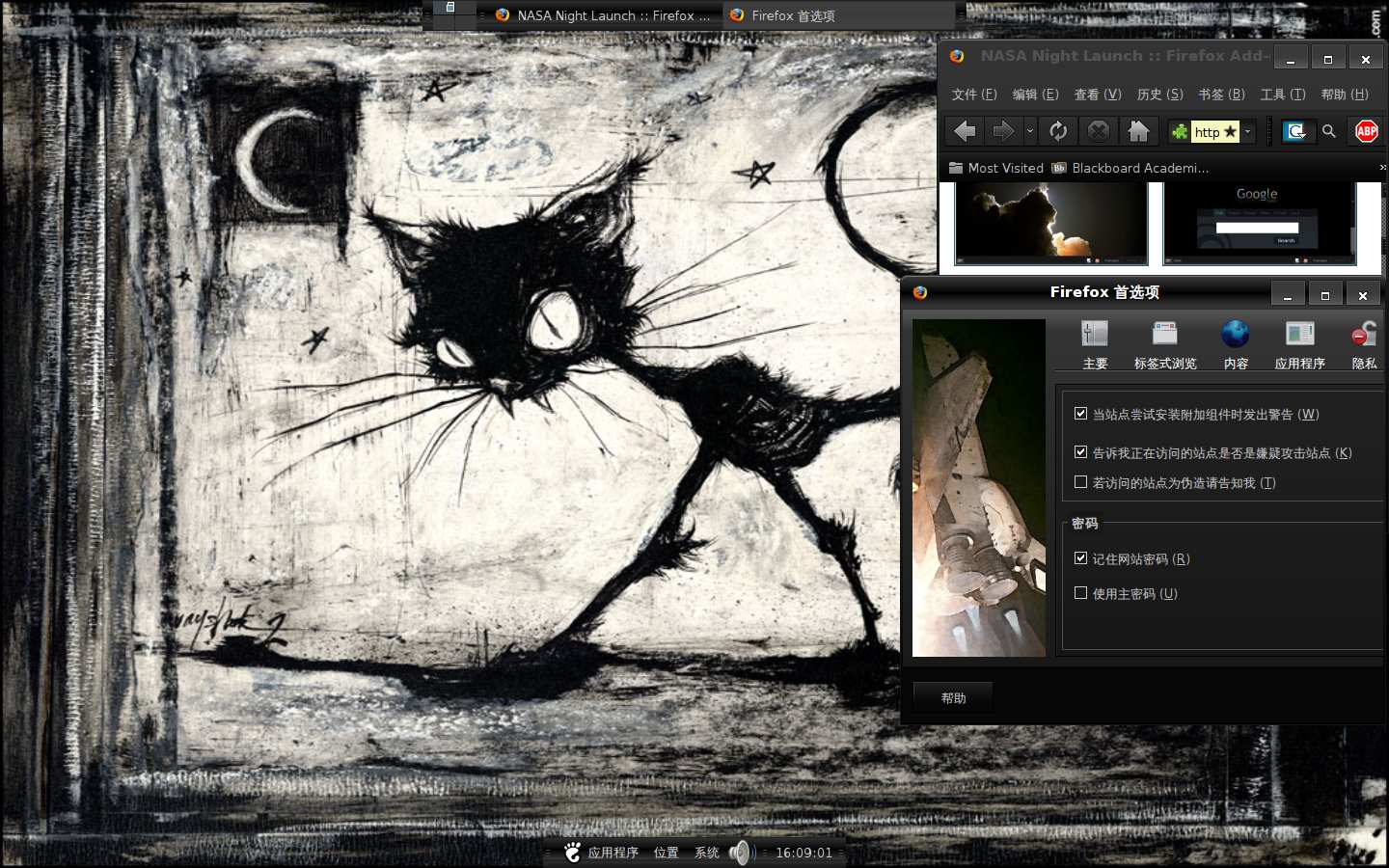The width and height of the screenshot is (1389, 868).
Task: Click the search magnifier icon
Action: 1329,131
